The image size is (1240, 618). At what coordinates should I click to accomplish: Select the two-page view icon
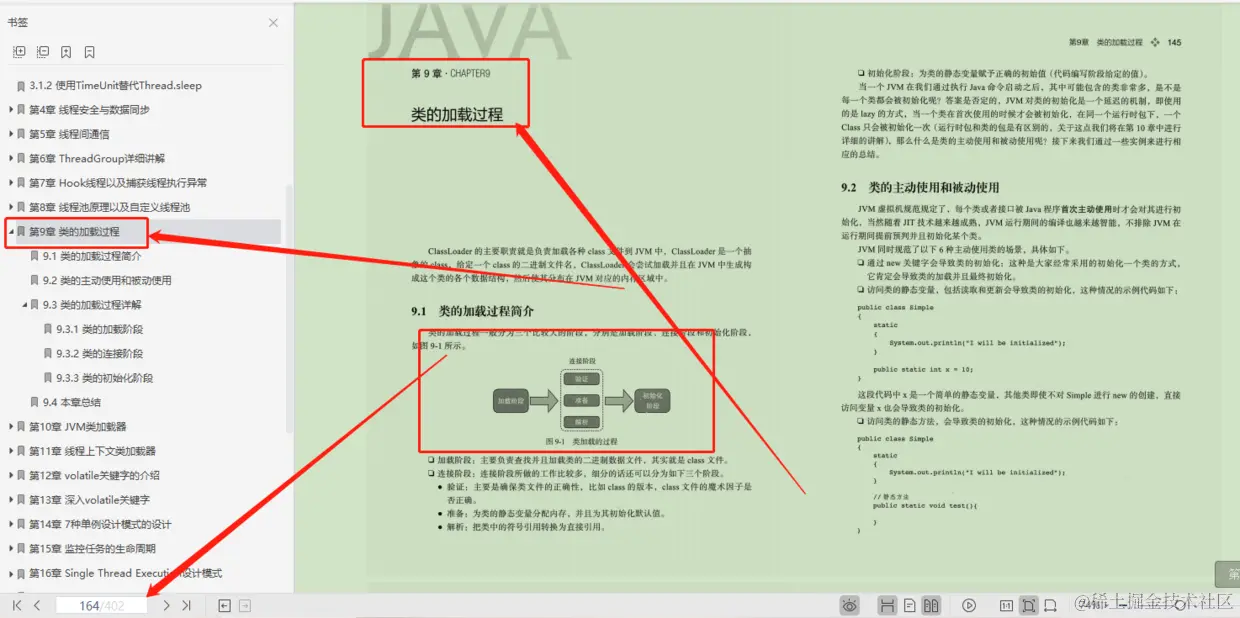(931, 605)
